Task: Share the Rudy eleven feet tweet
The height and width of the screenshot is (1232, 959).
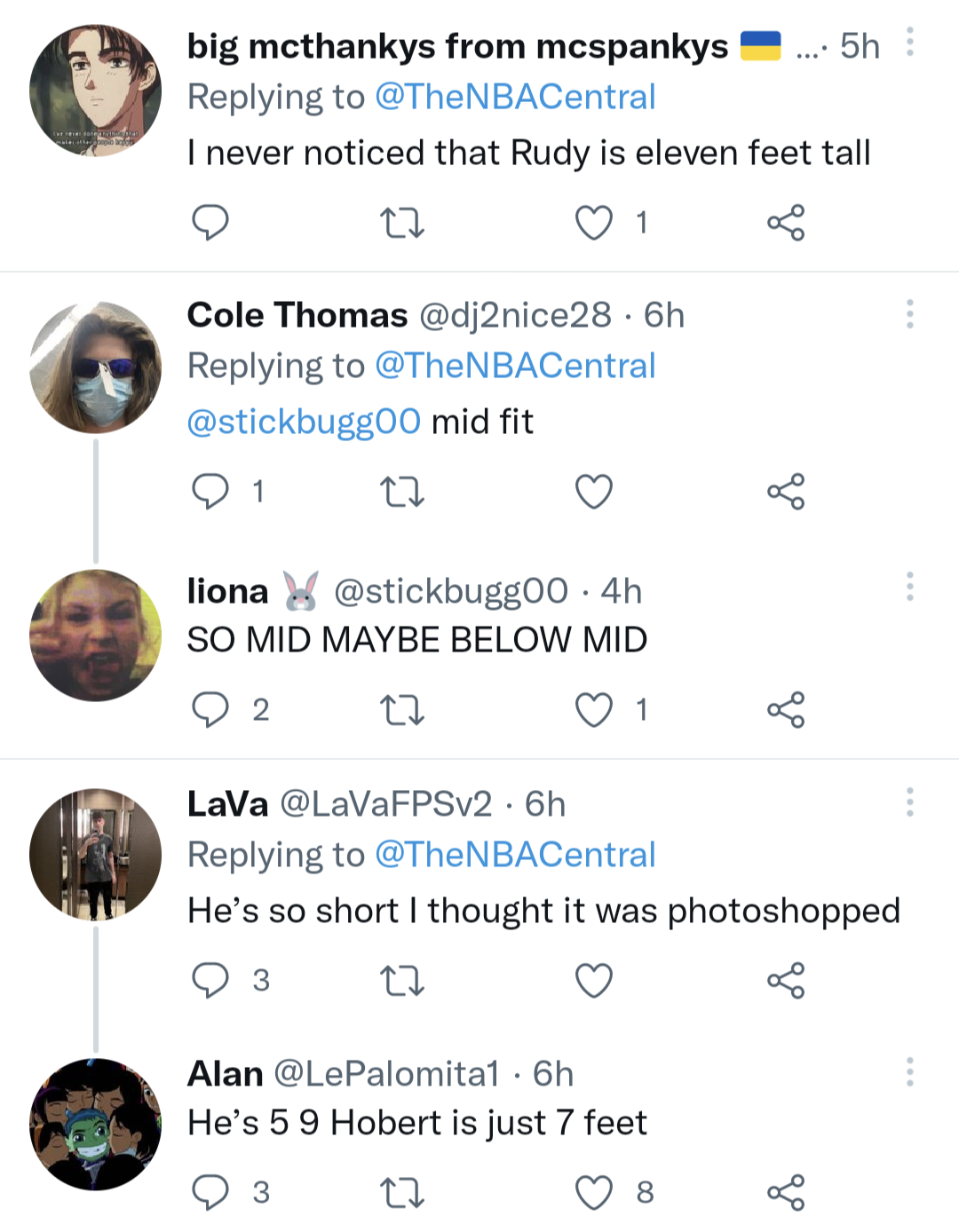Action: tap(786, 223)
